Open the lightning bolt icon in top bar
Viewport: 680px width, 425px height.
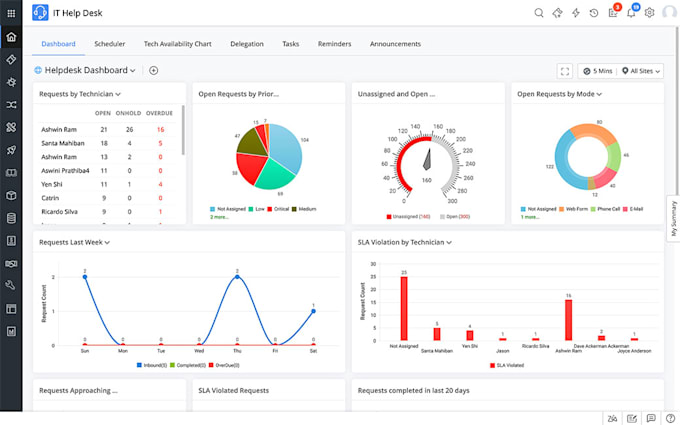[x=575, y=13]
